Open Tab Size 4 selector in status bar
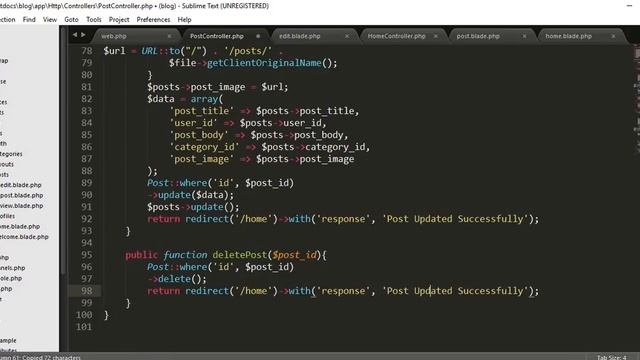This screenshot has width=640, height=360. pos(611,357)
